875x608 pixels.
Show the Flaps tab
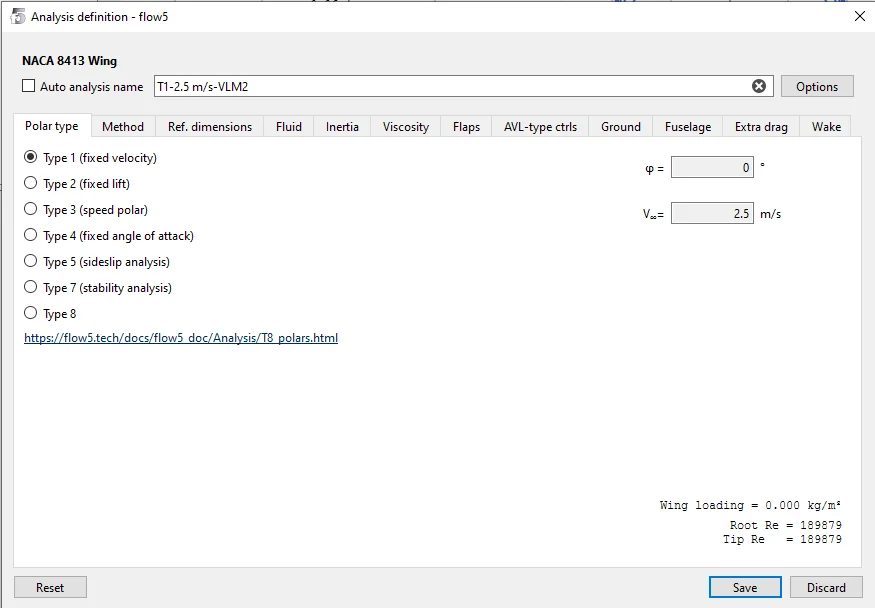click(x=466, y=127)
